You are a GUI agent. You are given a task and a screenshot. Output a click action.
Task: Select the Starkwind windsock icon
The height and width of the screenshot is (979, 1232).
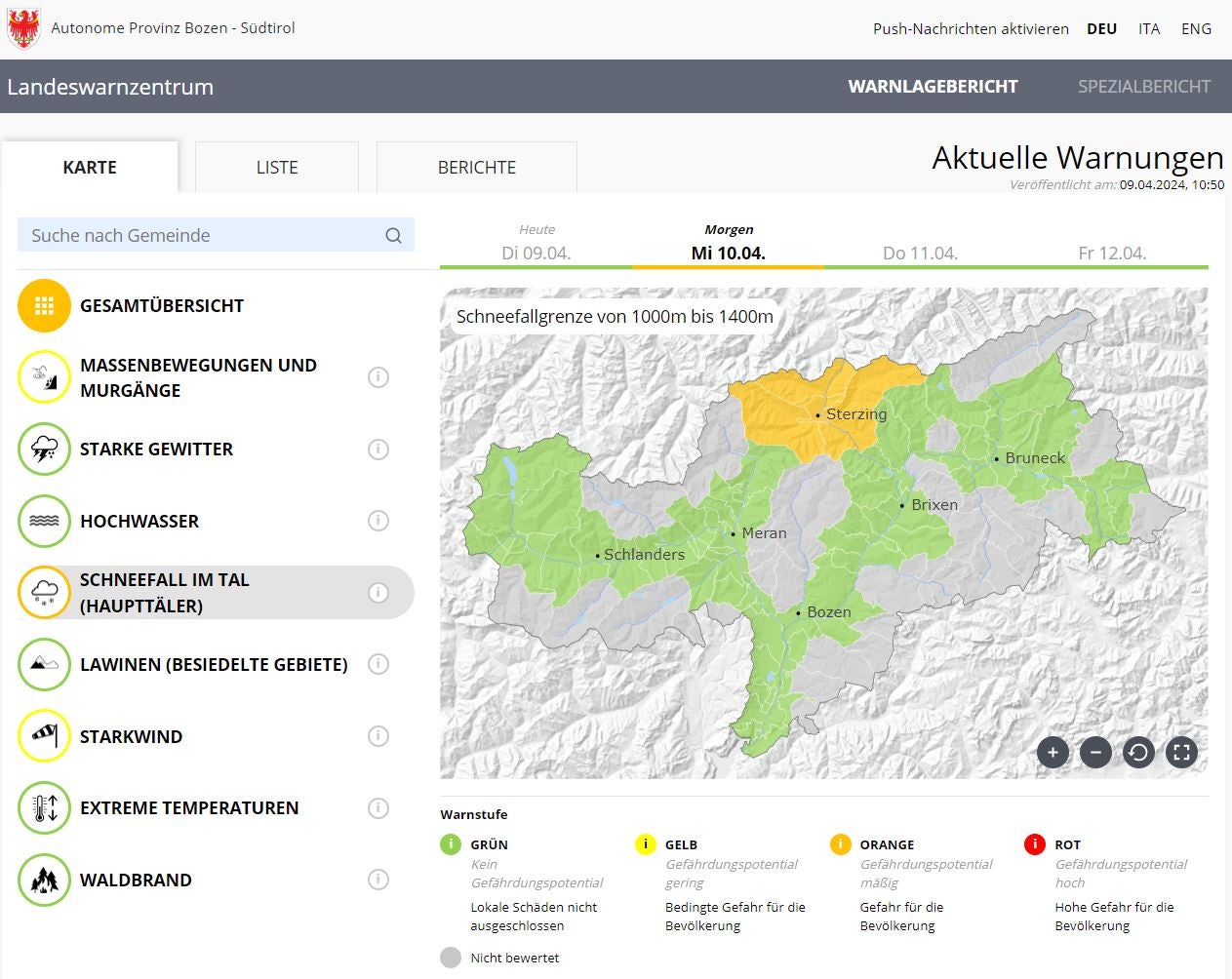(44, 736)
